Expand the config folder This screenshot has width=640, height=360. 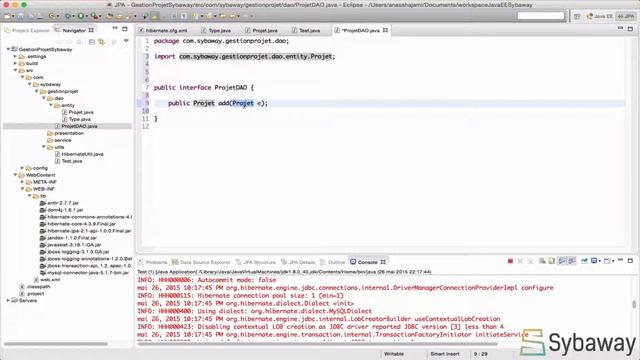[22, 168]
